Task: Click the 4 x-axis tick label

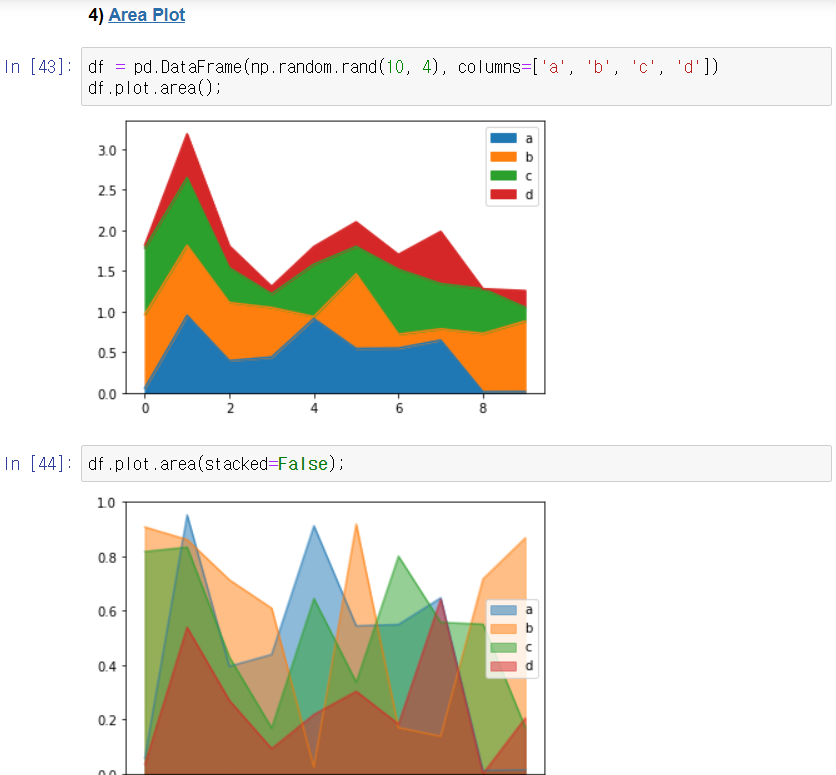Action: (314, 408)
